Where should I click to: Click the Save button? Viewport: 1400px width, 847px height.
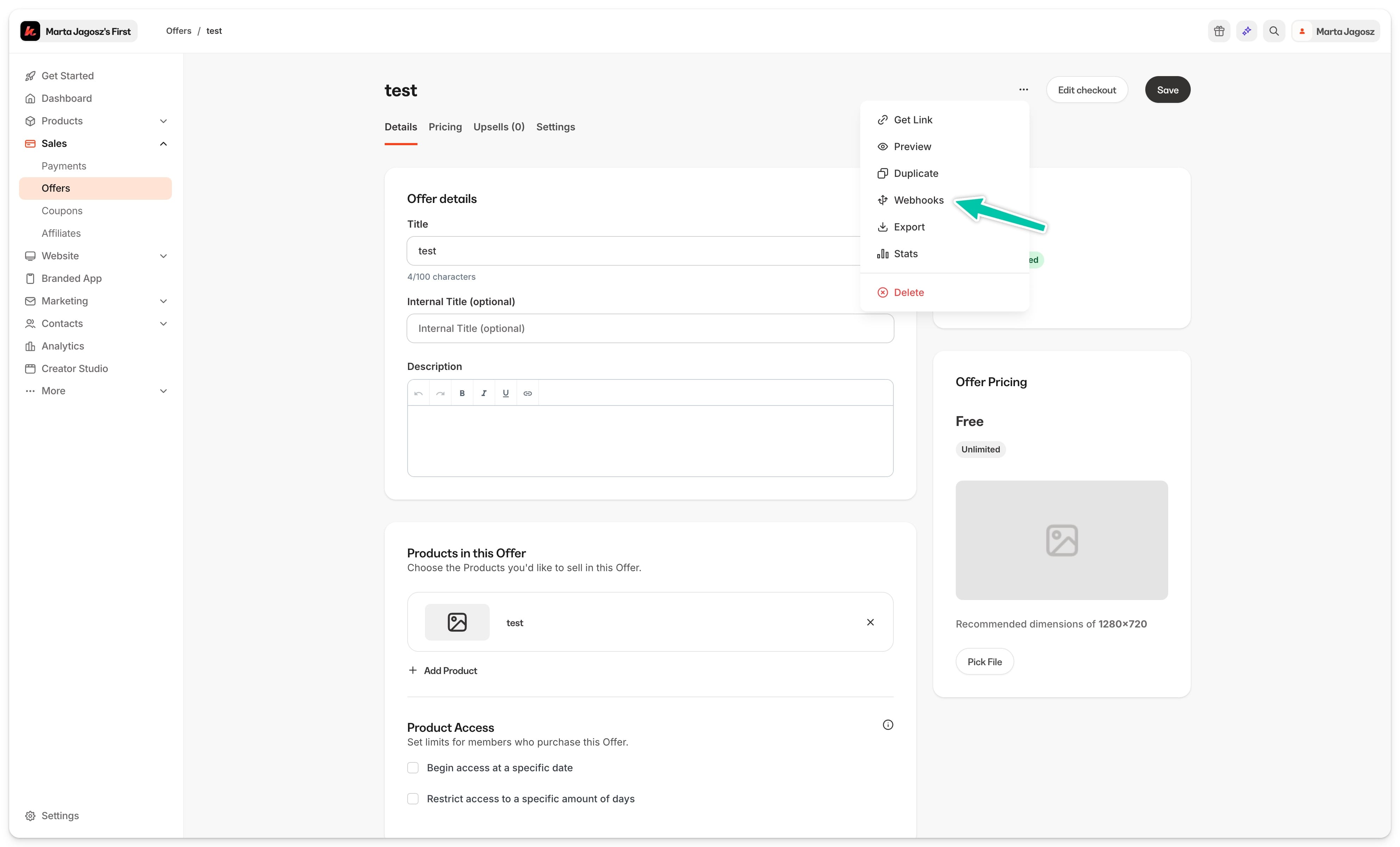tap(1167, 90)
